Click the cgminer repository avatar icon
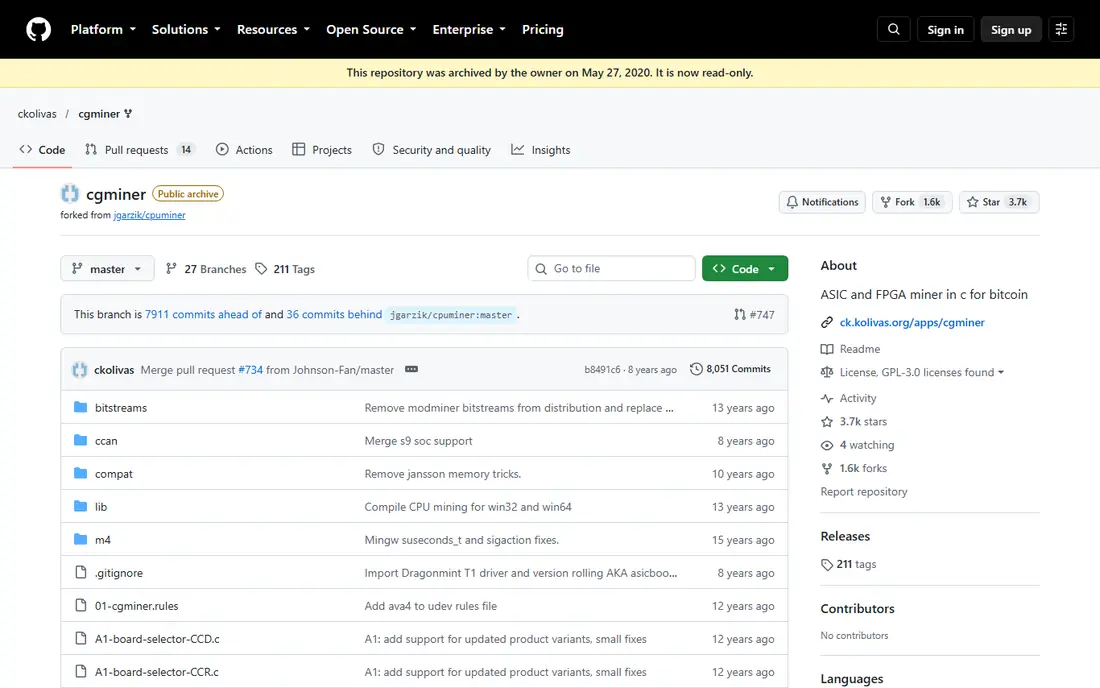Screen dimensions: 1100x688 (x=70, y=194)
